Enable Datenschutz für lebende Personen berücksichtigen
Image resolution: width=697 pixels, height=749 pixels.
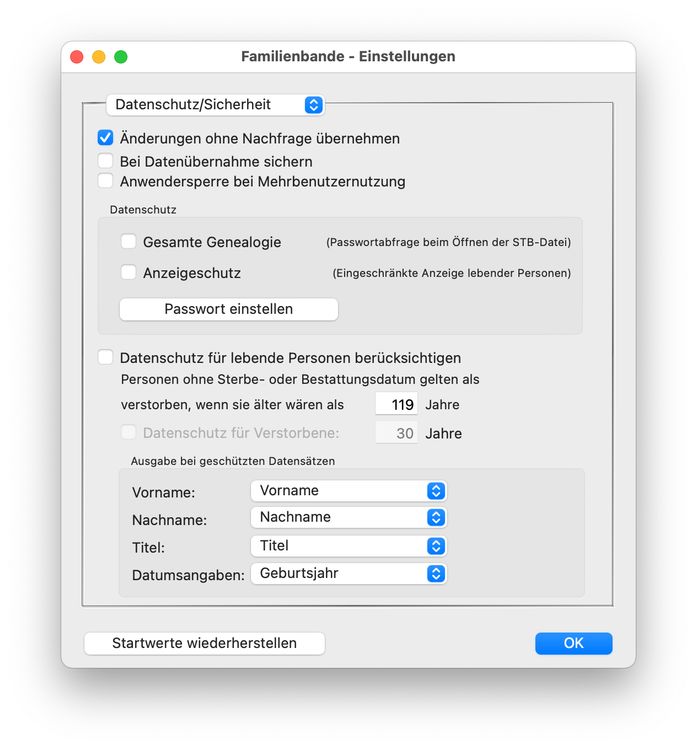(x=105, y=357)
